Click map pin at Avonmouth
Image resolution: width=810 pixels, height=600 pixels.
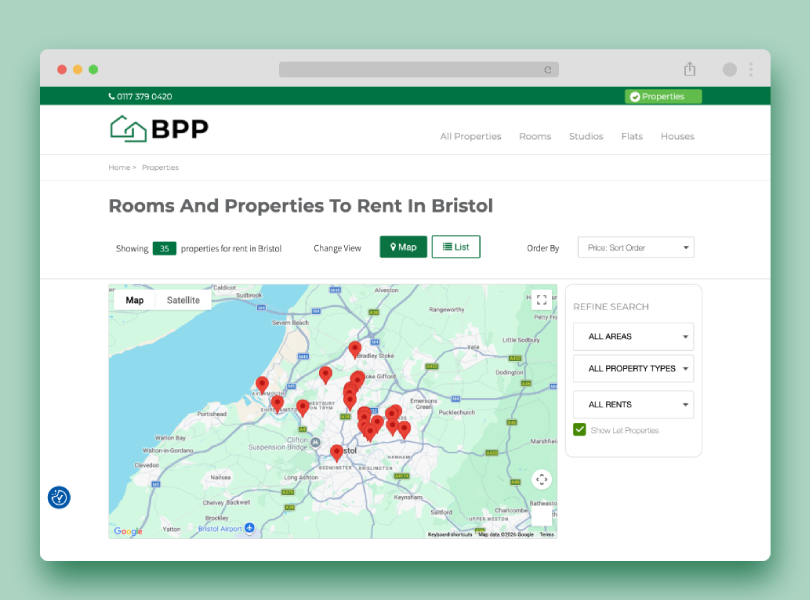coord(262,385)
